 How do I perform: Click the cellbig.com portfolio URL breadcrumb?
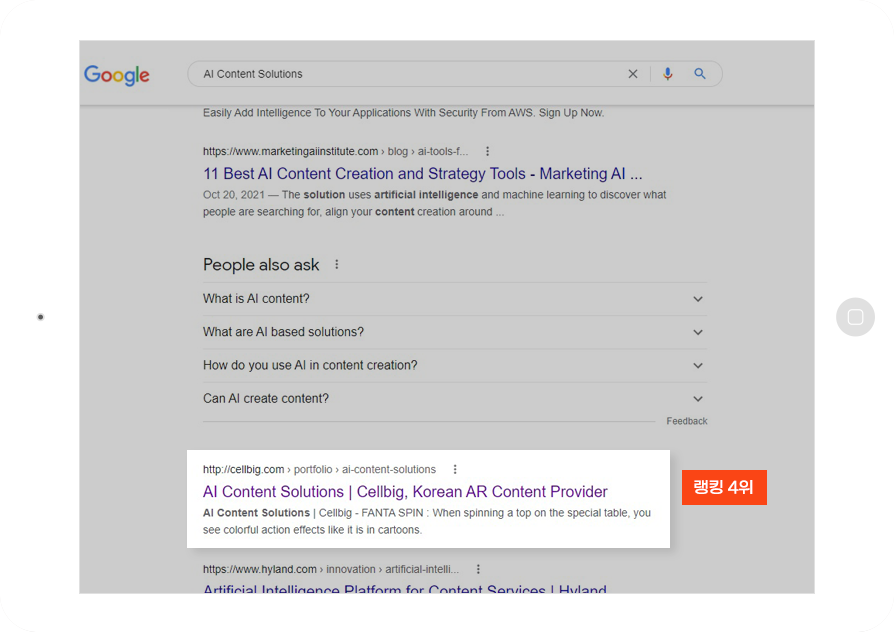[x=319, y=469]
